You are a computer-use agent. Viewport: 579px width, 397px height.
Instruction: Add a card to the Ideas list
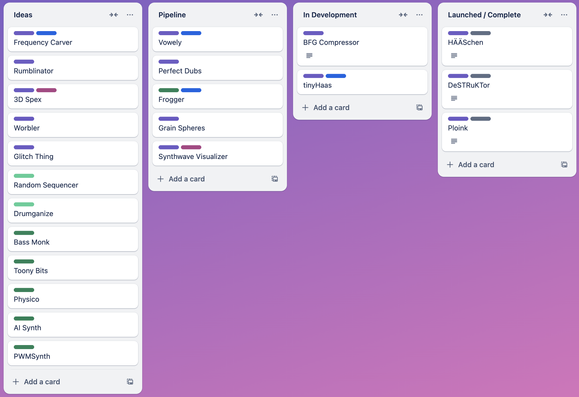tap(37, 381)
